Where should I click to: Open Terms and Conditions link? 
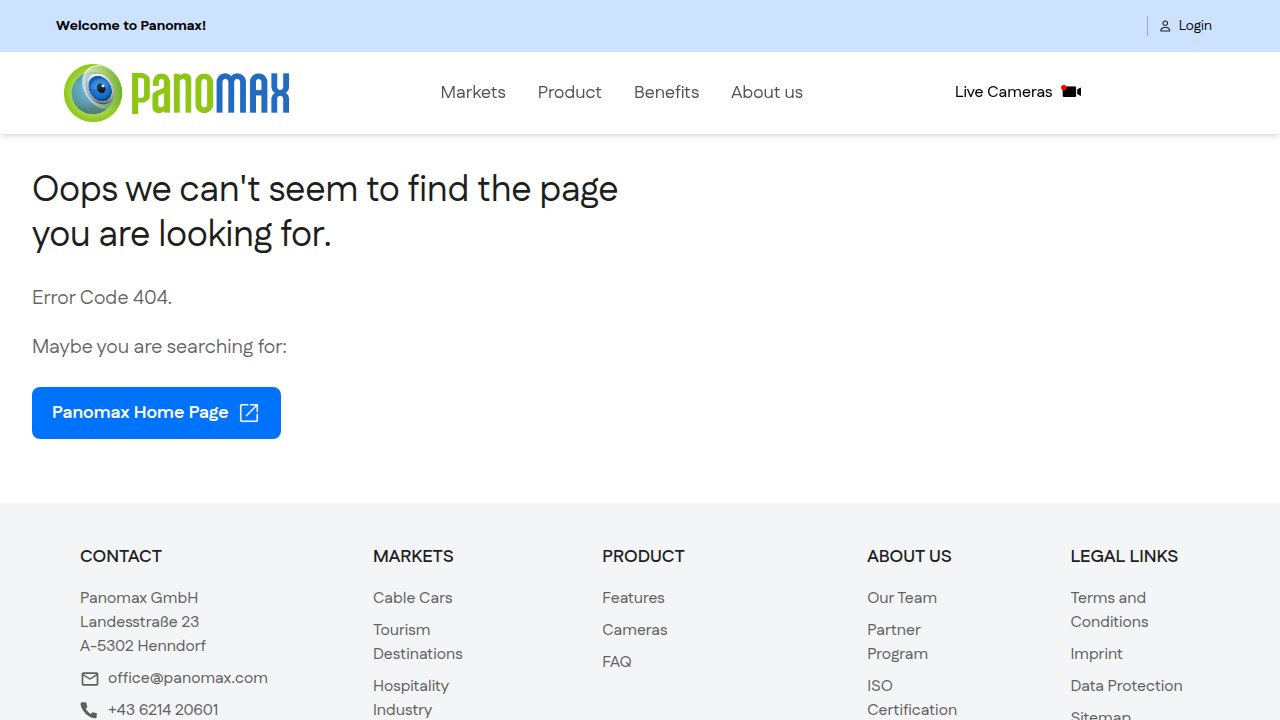[1110, 610]
